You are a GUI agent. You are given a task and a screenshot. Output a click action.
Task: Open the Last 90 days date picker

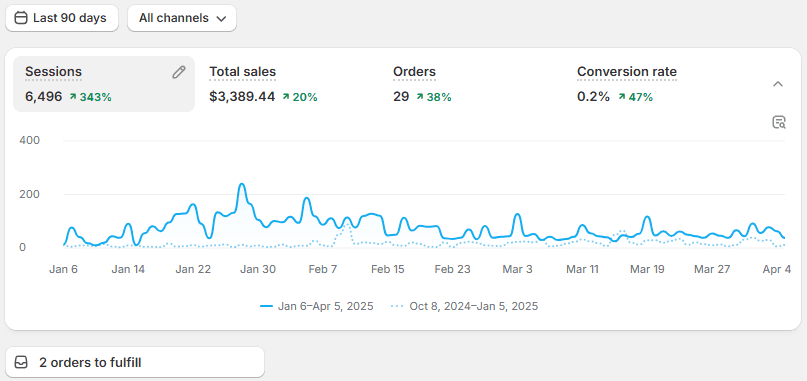(x=62, y=18)
